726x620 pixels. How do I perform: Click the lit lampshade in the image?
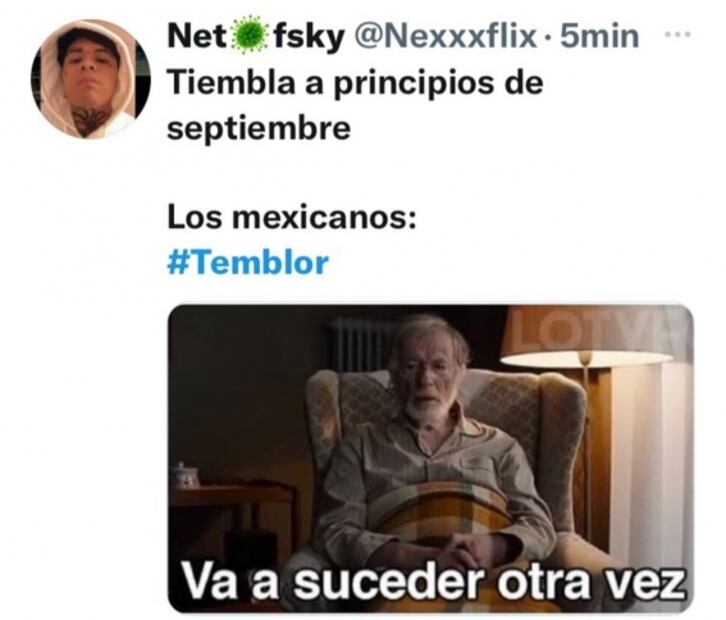click(x=587, y=336)
